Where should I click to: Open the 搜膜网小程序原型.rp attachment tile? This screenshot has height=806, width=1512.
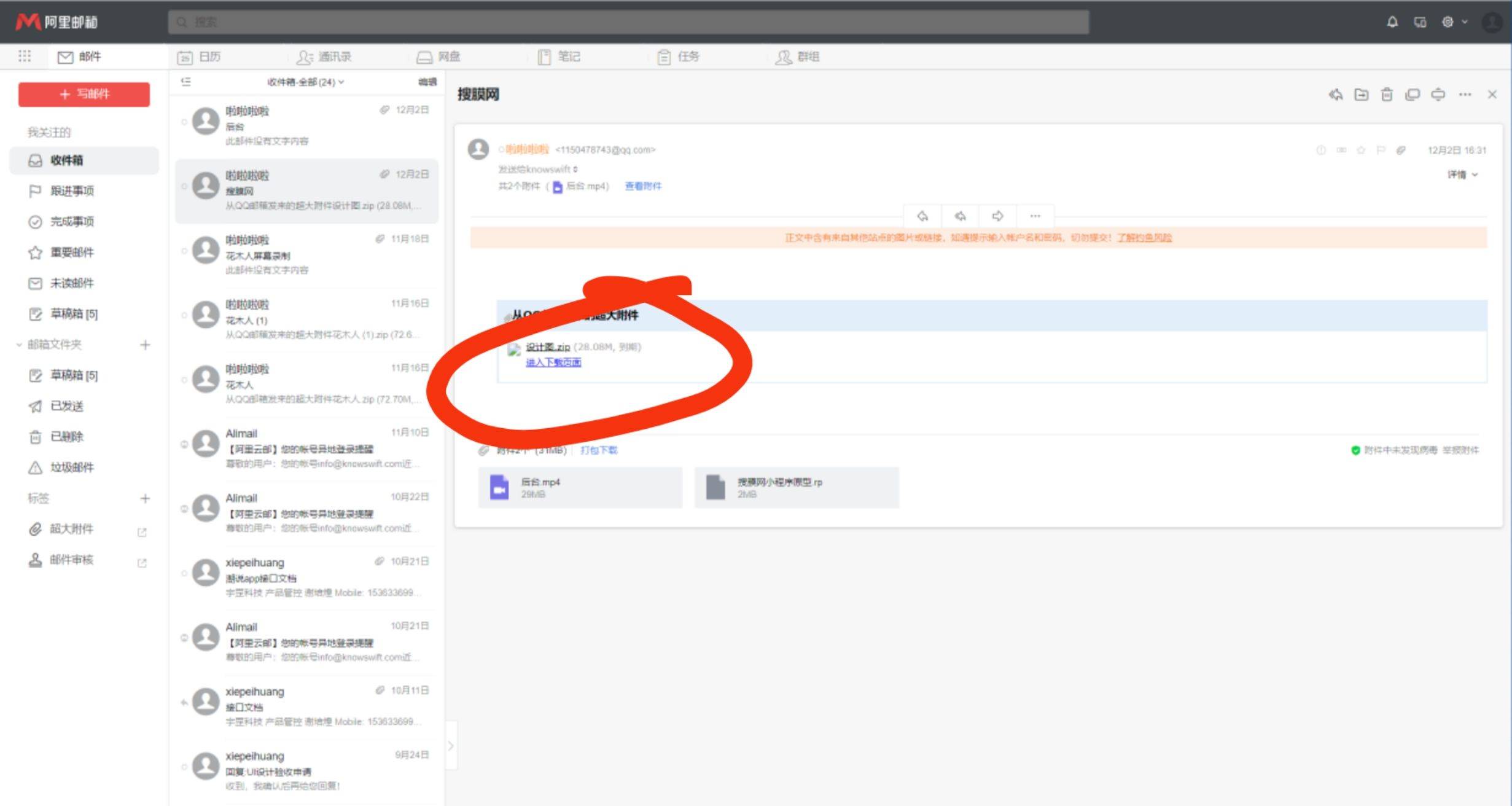pos(797,487)
